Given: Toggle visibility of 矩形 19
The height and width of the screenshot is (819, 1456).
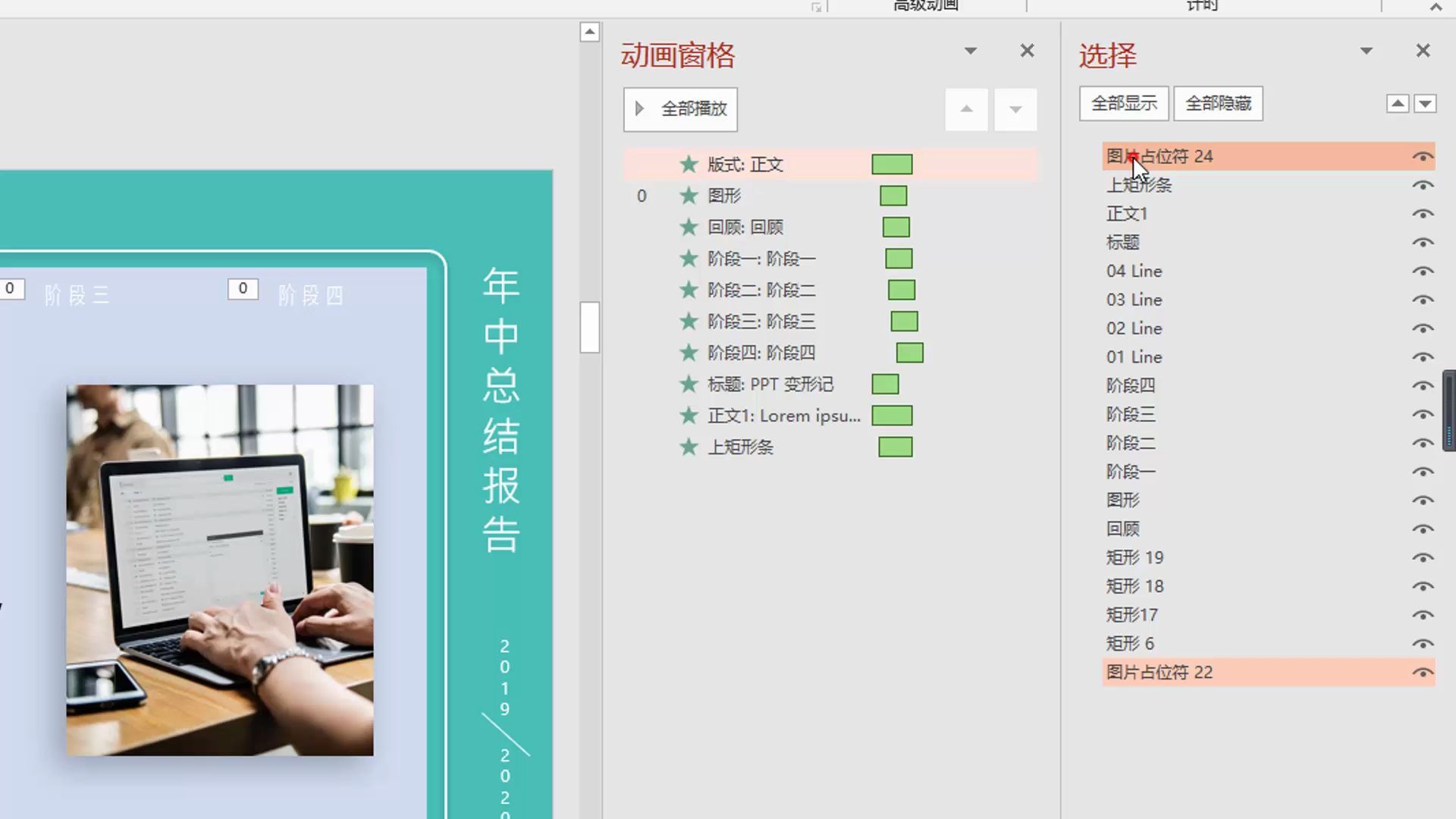Looking at the screenshot, I should (x=1423, y=557).
